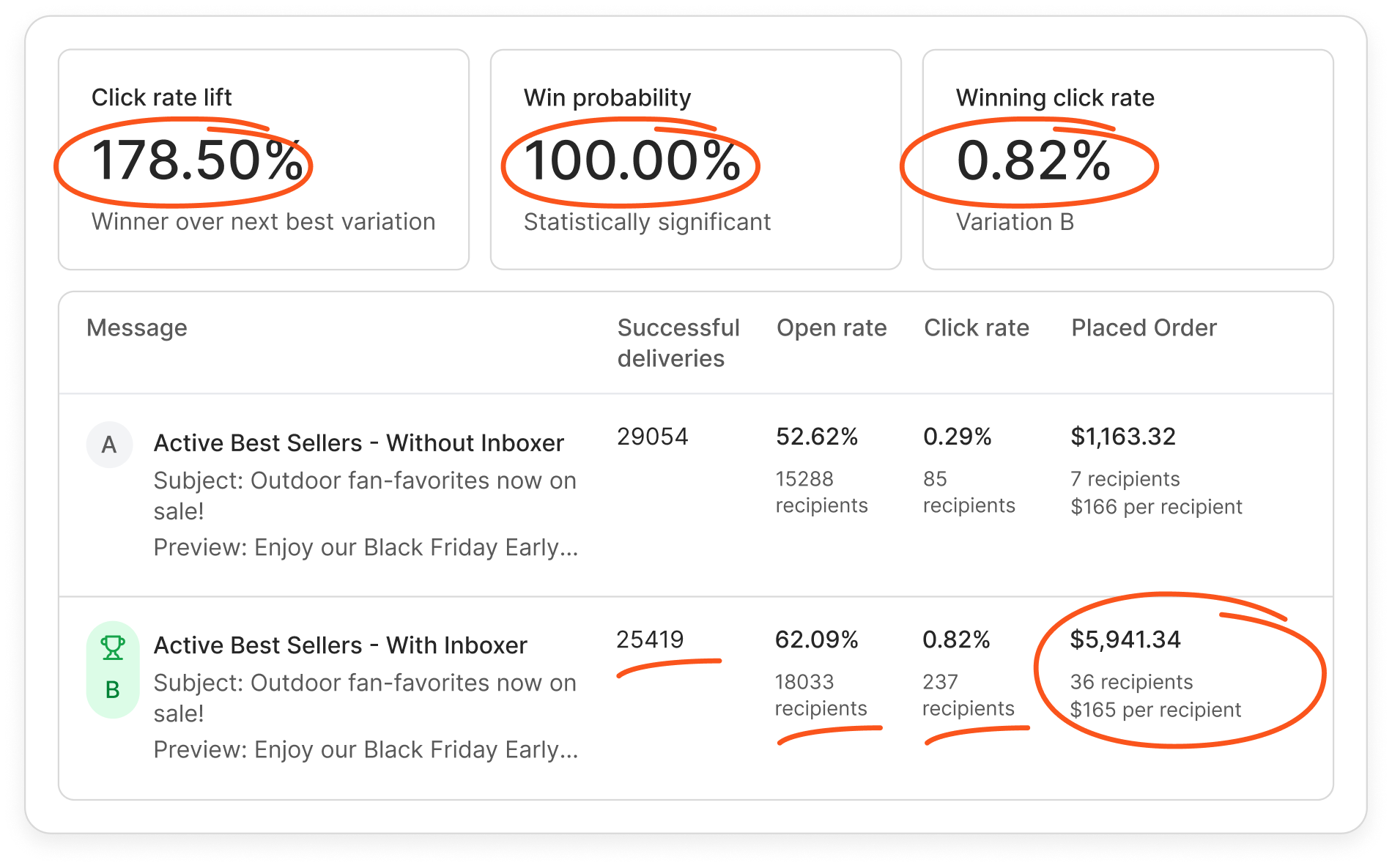Click the Statistically significant label

pos(647,222)
